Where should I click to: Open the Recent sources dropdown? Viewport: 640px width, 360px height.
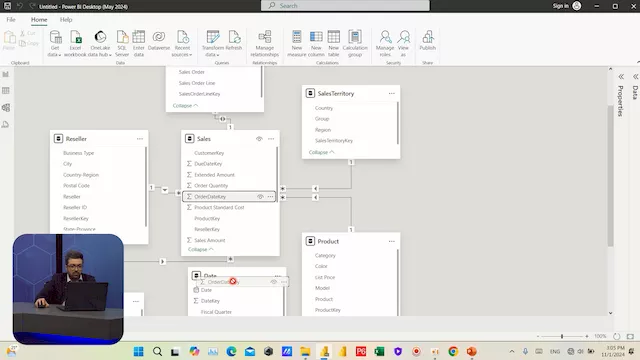pyautogui.click(x=182, y=43)
